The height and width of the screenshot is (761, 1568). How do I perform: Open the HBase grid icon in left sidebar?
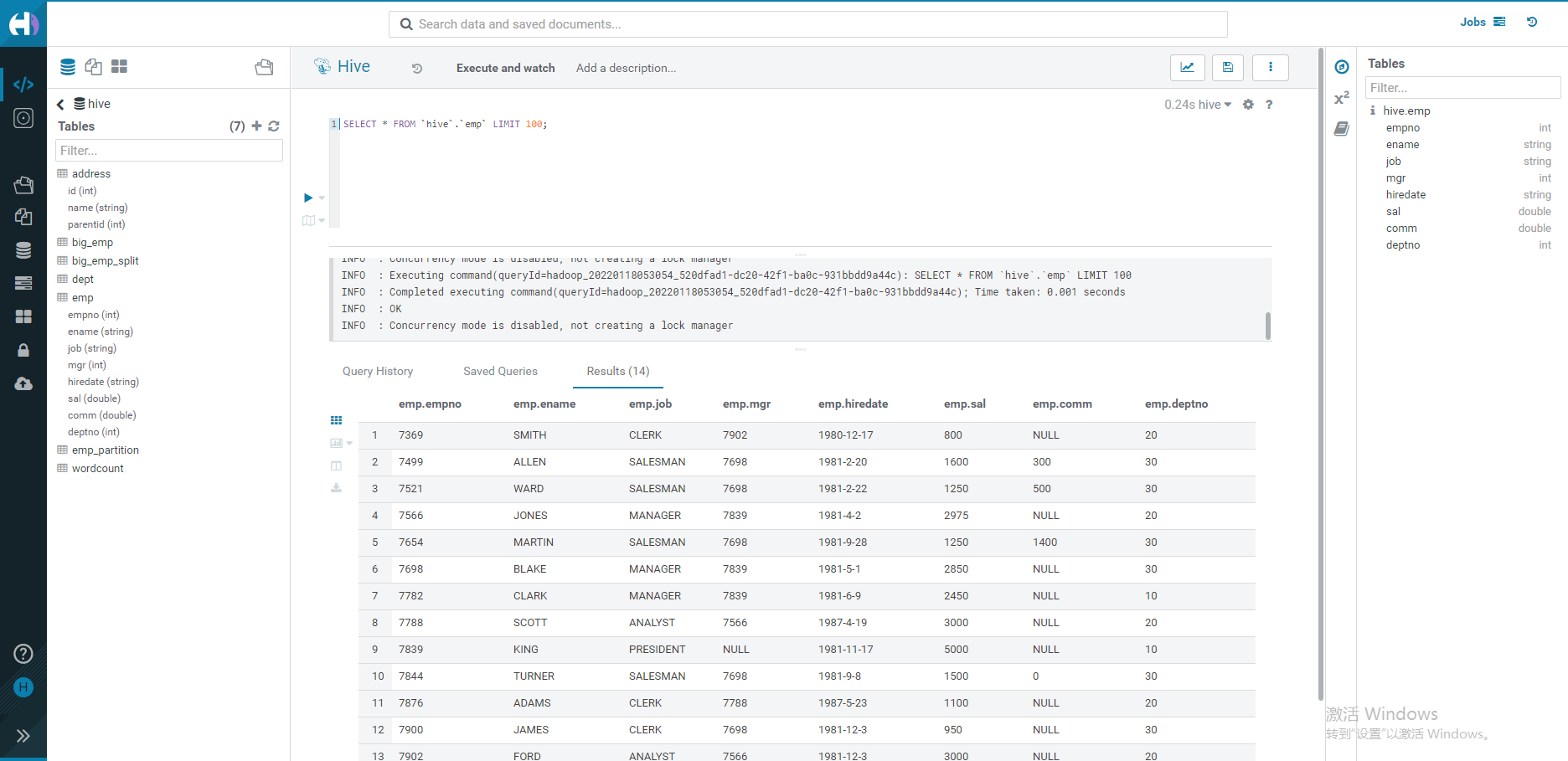coord(23,316)
